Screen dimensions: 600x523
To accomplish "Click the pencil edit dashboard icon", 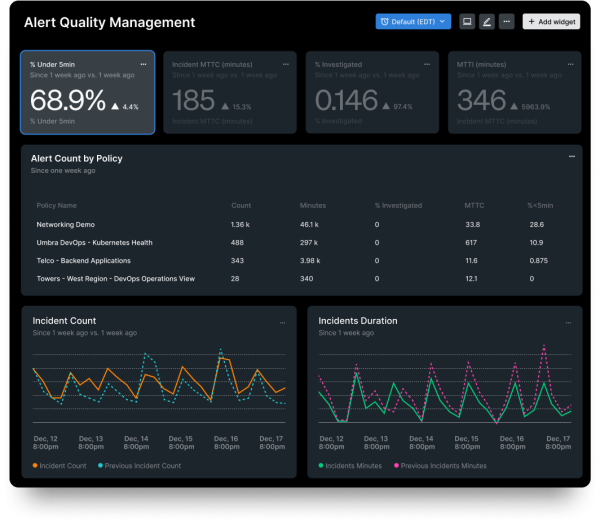I will [x=486, y=21].
